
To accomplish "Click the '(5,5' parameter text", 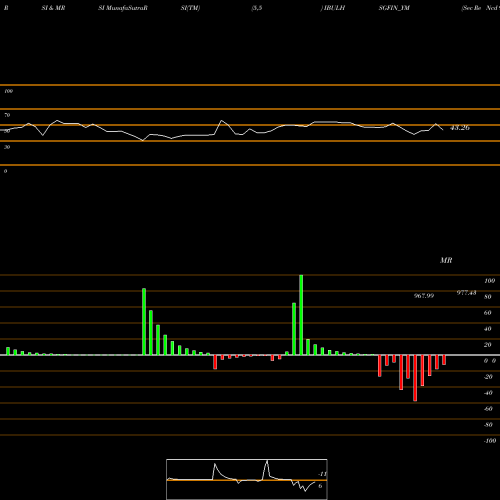I will point(257,8).
